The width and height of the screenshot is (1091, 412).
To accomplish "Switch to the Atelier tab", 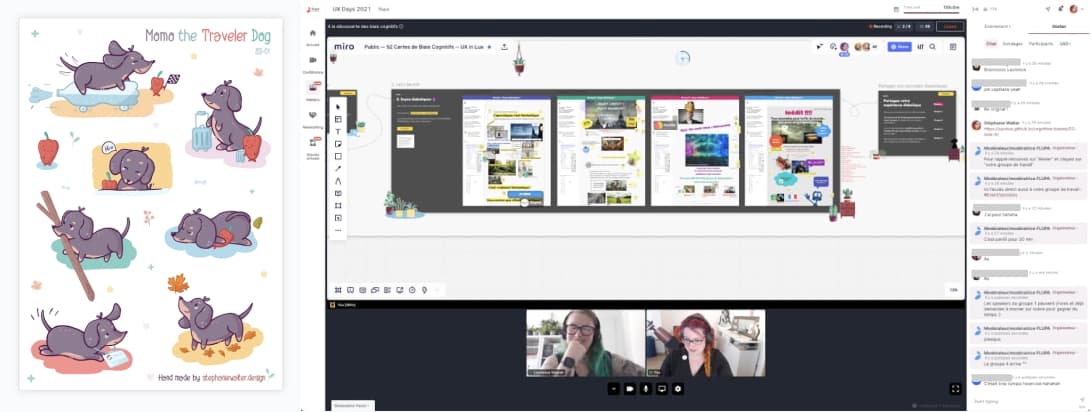I will (1060, 26).
